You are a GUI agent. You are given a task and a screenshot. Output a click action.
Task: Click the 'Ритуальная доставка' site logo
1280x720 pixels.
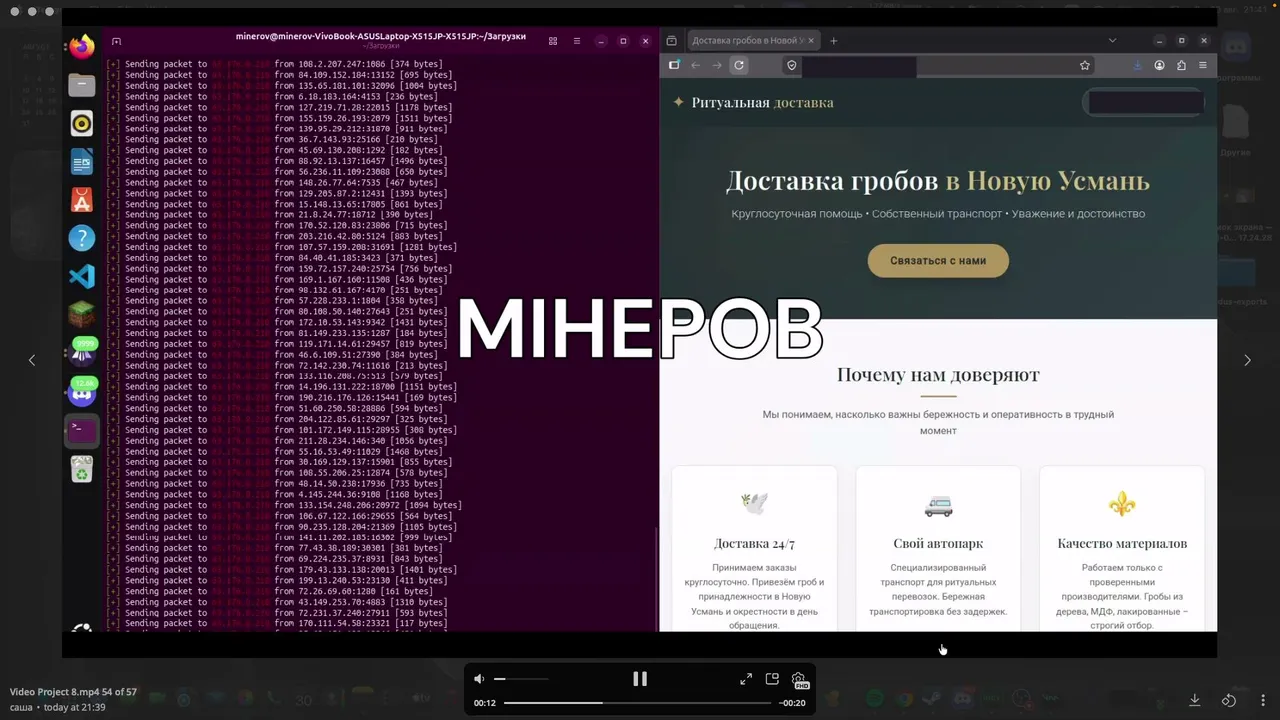pos(753,102)
